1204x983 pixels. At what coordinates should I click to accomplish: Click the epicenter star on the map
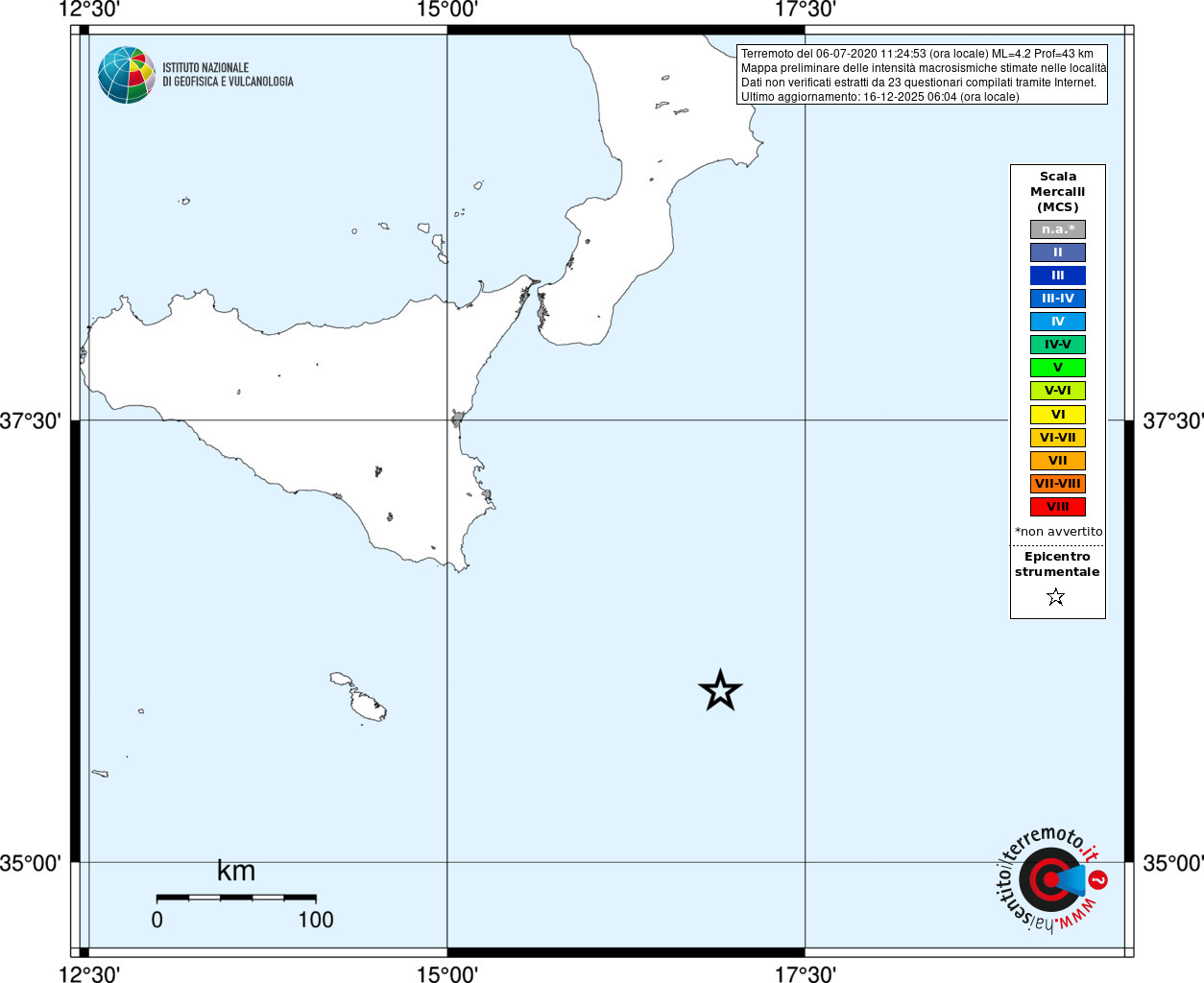pos(720,690)
